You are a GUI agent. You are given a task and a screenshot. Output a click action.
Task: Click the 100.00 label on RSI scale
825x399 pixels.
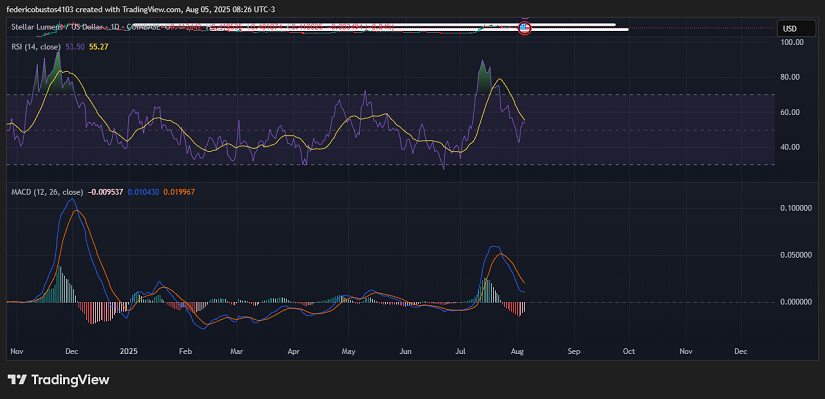coord(791,42)
